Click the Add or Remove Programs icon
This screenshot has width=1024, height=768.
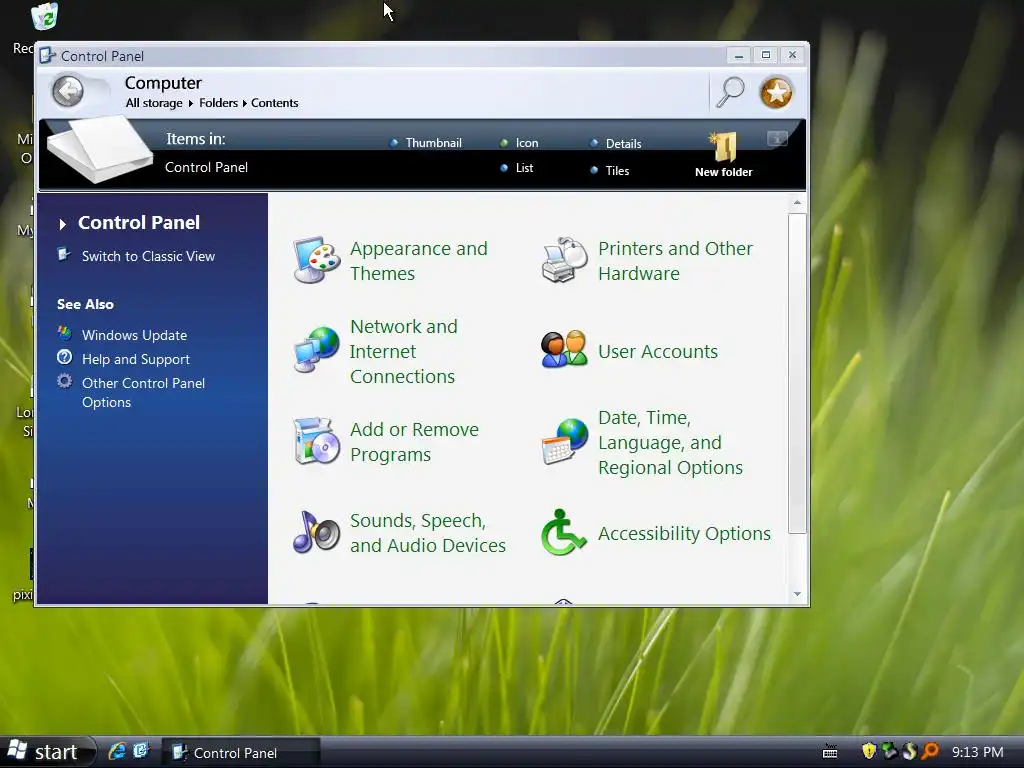[317, 441]
